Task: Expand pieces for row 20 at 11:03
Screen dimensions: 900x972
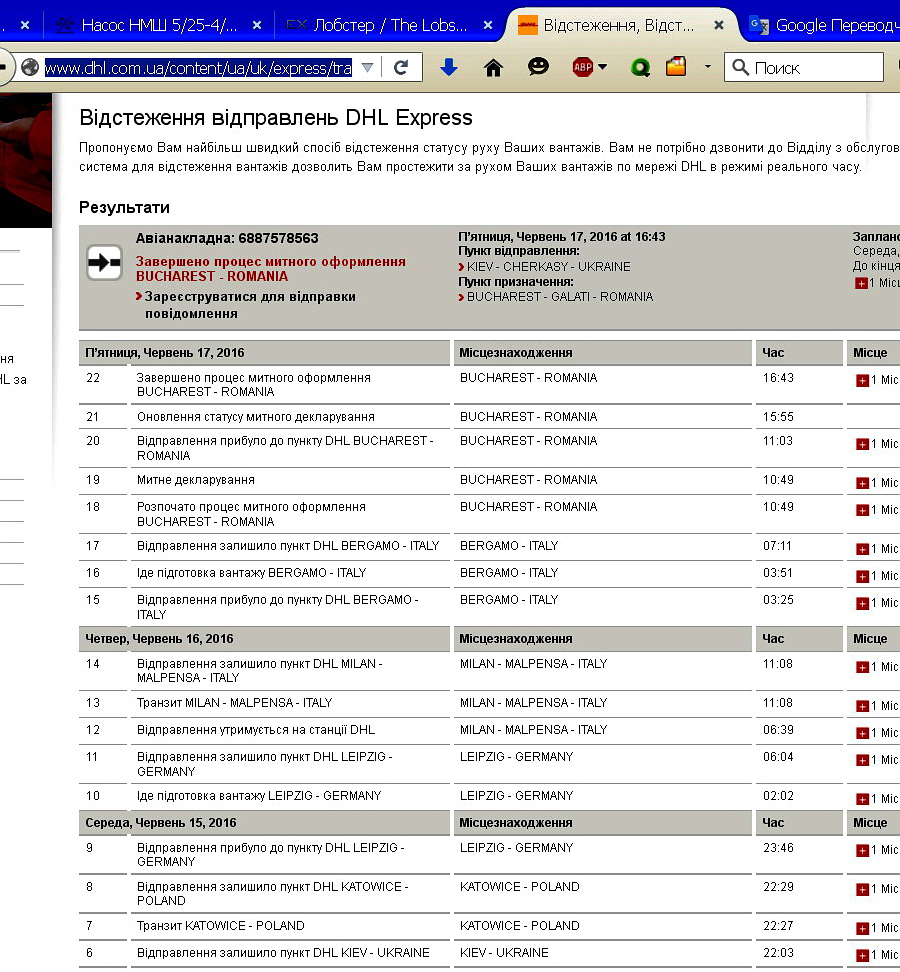Action: (862, 444)
